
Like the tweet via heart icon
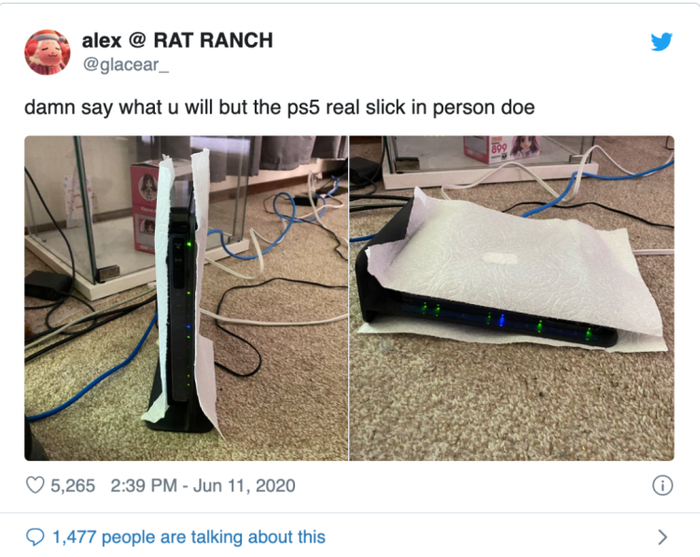[x=35, y=485]
